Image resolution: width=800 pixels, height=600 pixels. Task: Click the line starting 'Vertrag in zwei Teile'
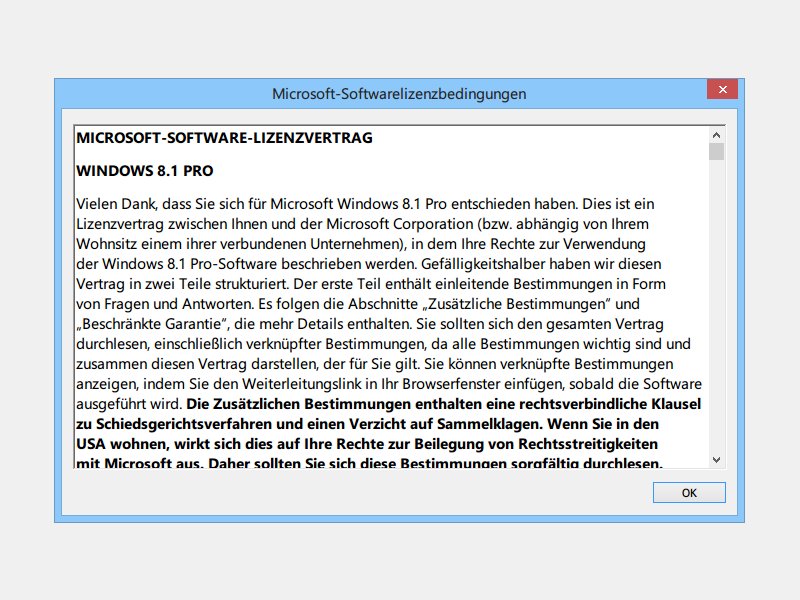(x=371, y=284)
